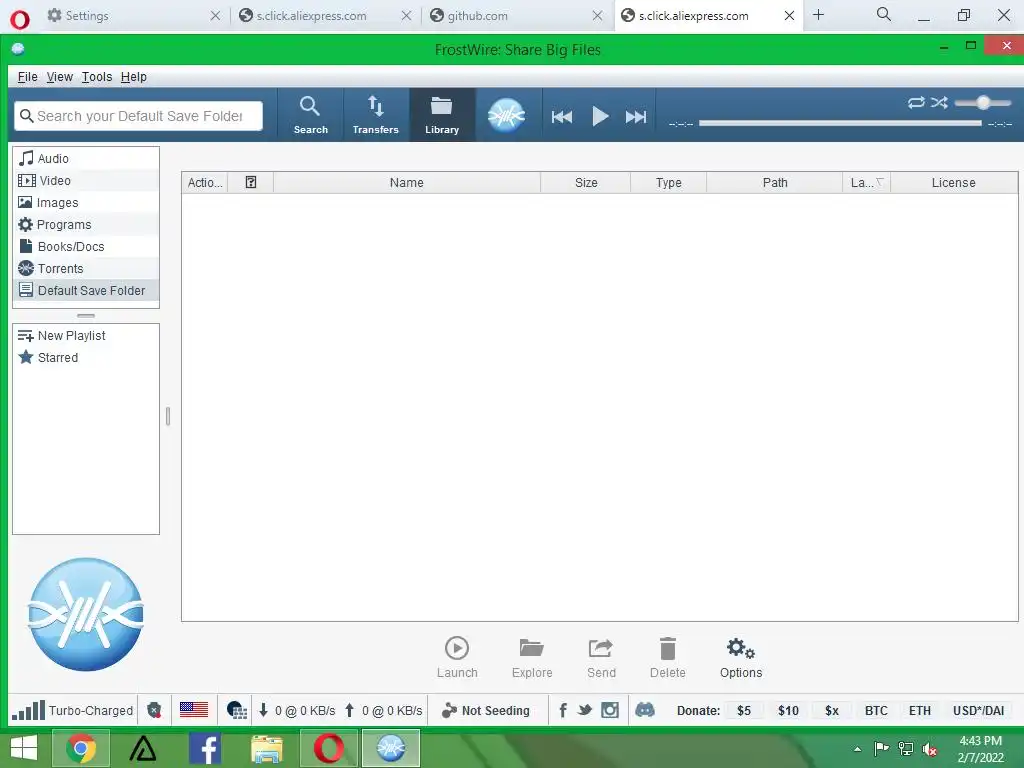This screenshot has width=1024, height=768.
Task: Click the download speed indicator
Action: [297, 711]
